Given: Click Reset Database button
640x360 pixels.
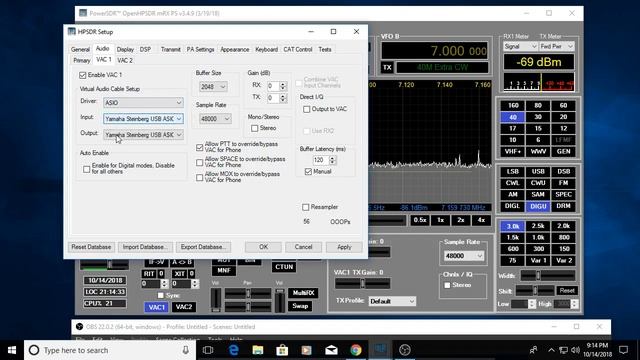Looking at the screenshot, I should pyautogui.click(x=91, y=247).
